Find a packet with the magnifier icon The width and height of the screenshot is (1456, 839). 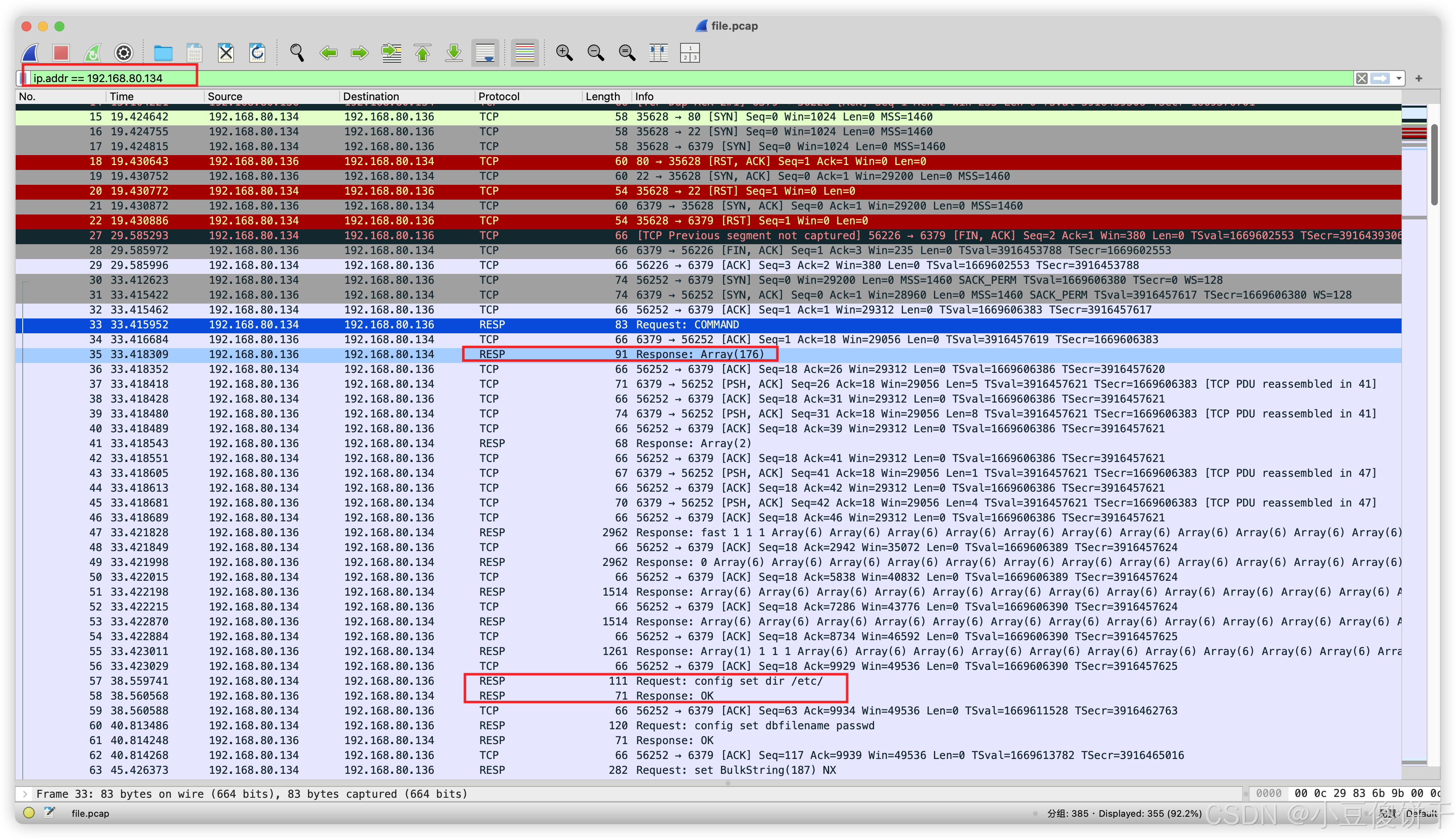[x=297, y=52]
